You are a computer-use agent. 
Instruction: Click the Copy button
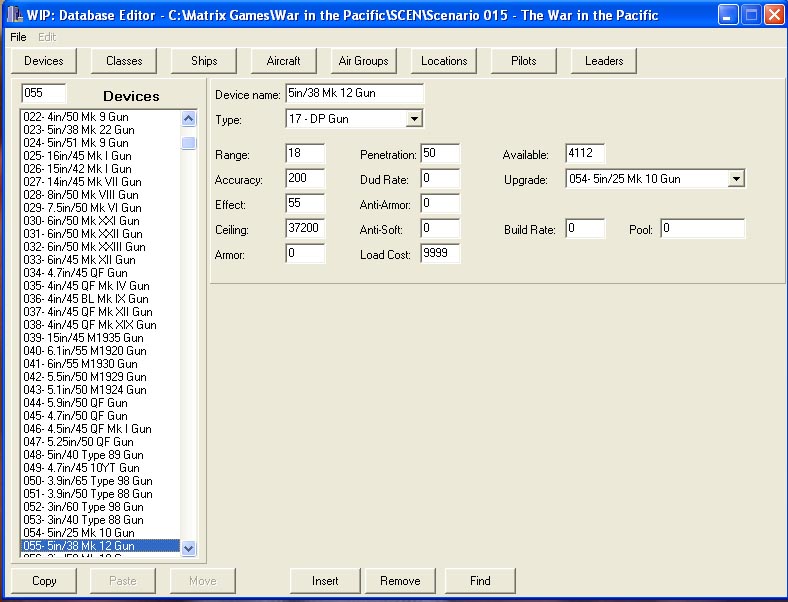(44, 581)
